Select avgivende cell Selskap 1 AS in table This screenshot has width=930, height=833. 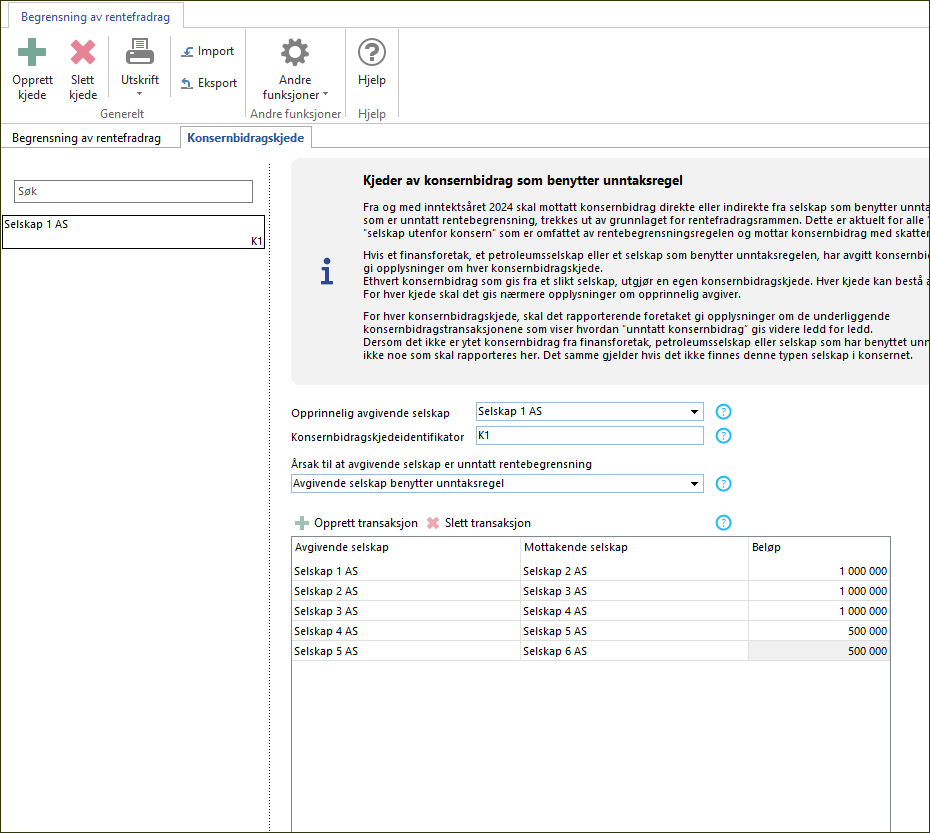click(x=406, y=571)
